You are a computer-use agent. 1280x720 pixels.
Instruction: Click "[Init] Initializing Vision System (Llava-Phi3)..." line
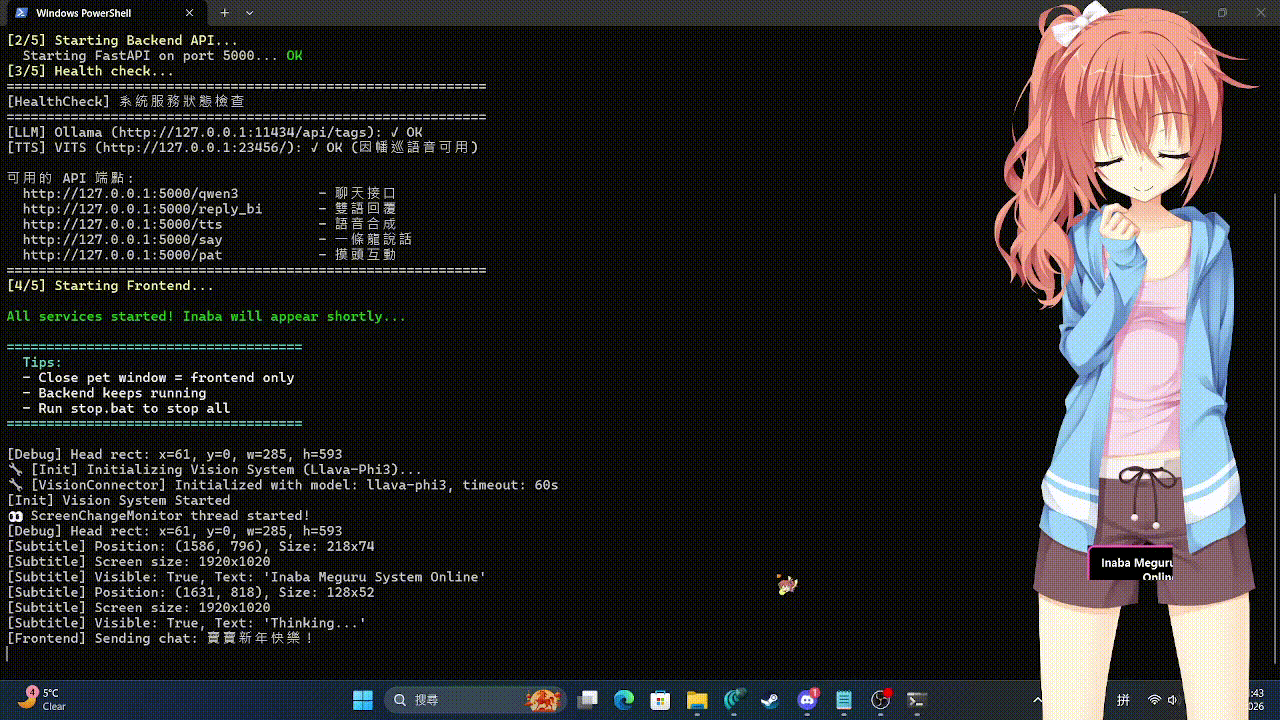214,470
